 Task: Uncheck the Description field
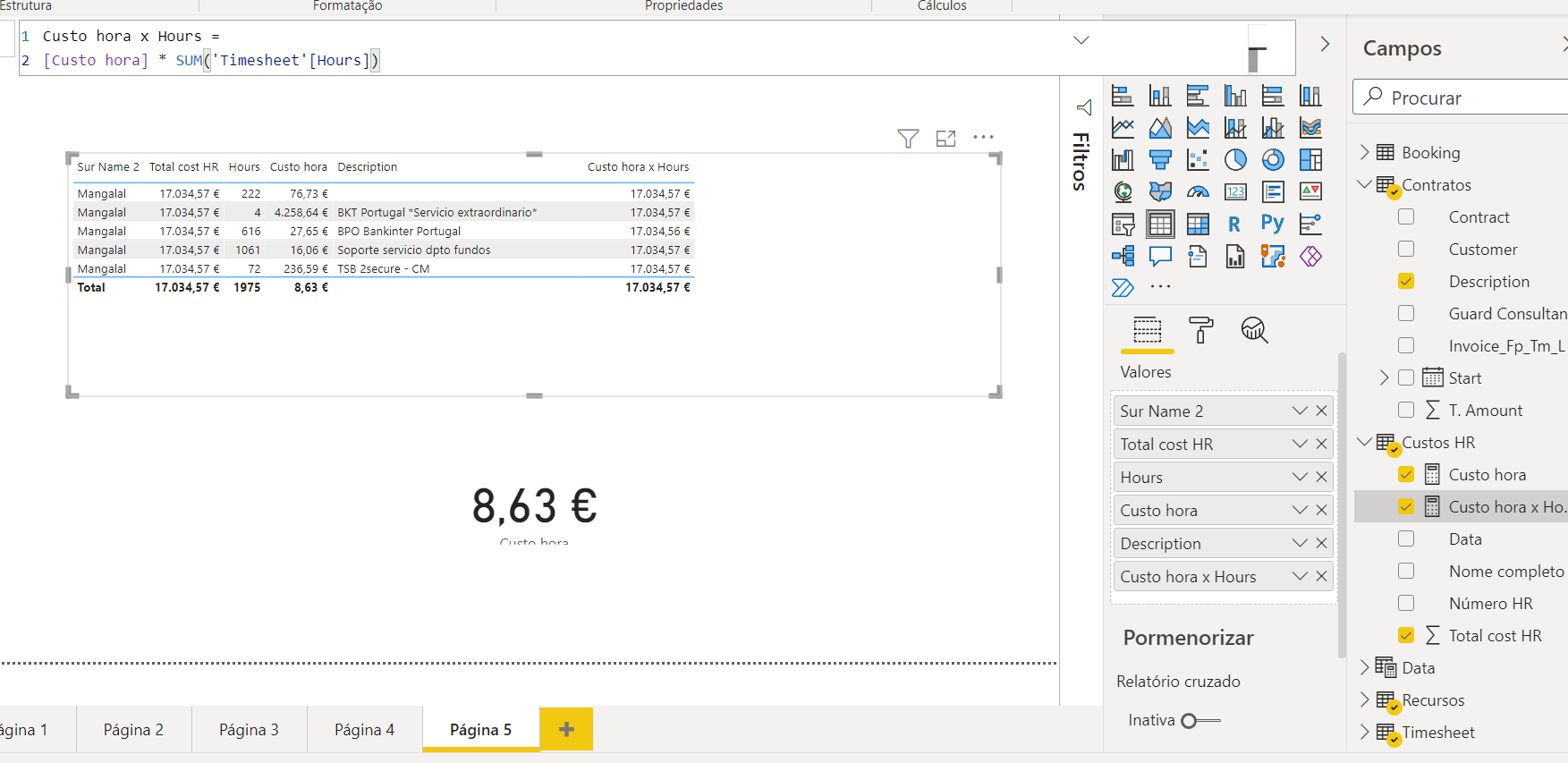[1406, 282]
